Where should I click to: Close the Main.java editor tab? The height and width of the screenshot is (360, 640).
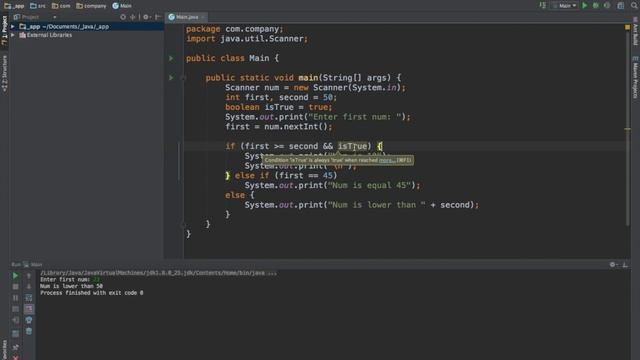tap(203, 17)
